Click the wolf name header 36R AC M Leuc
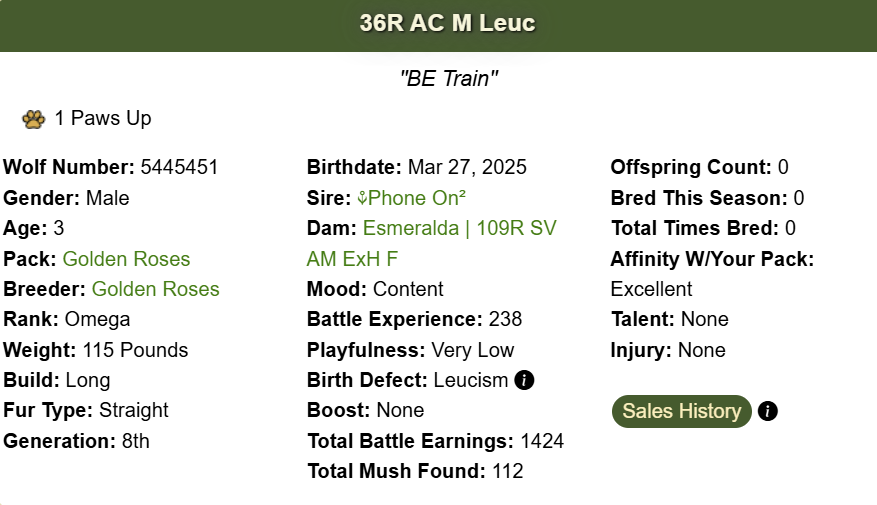Viewport: 877px width, 505px height. pos(447,23)
